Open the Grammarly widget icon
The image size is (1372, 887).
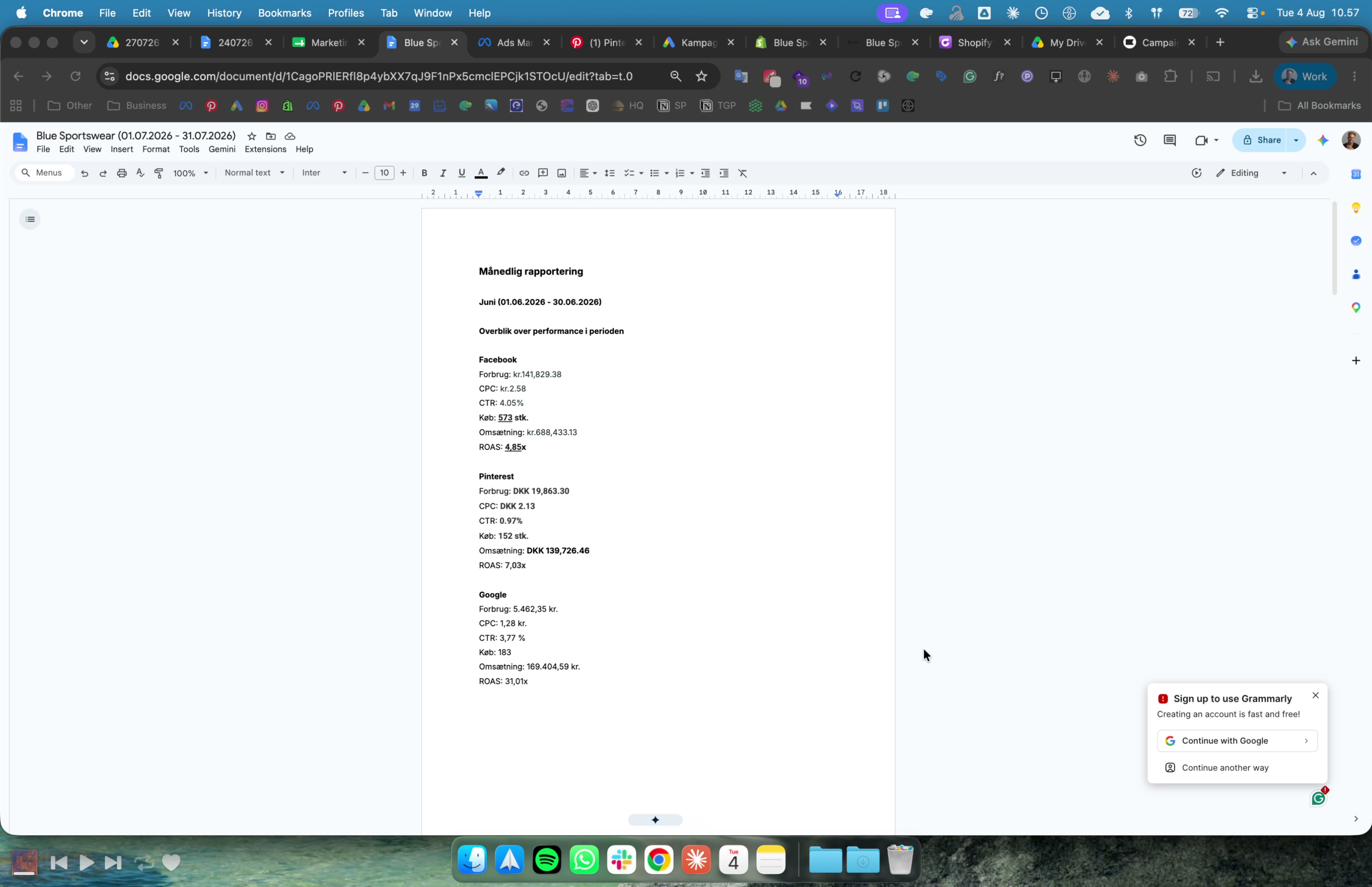pyautogui.click(x=1318, y=798)
